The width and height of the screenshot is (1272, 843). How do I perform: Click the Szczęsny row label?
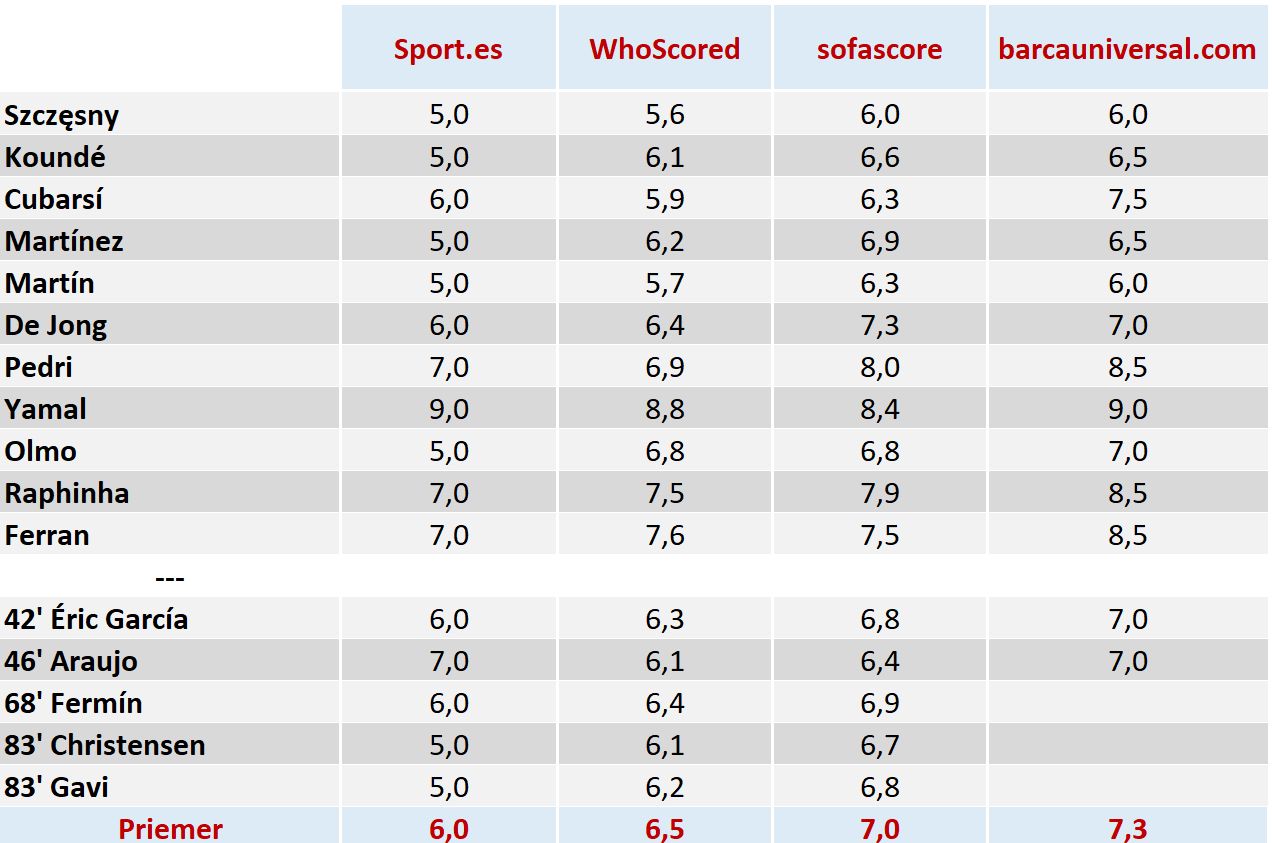point(62,115)
